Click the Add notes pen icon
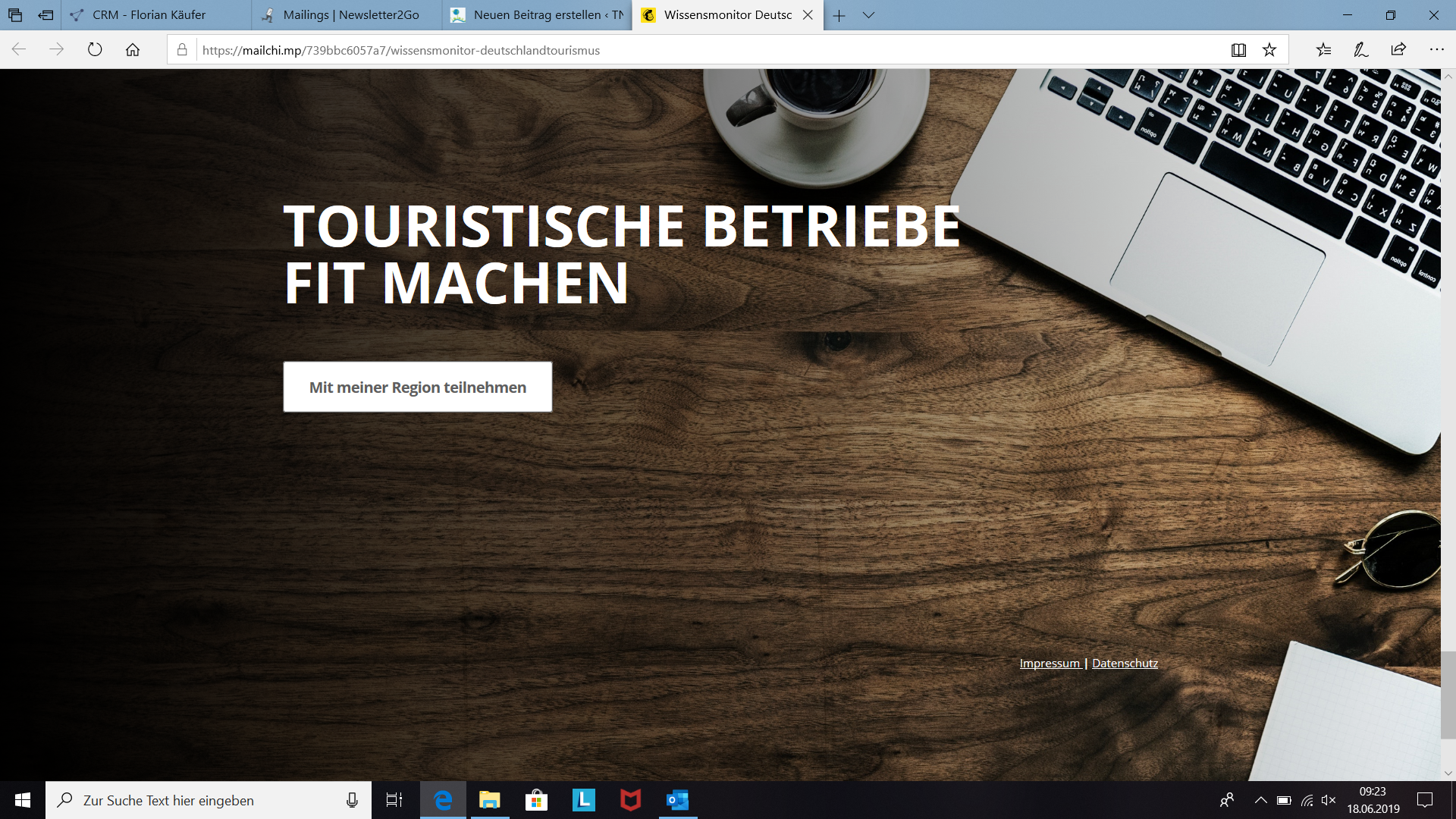Viewport: 1456px width, 819px height. click(x=1361, y=50)
